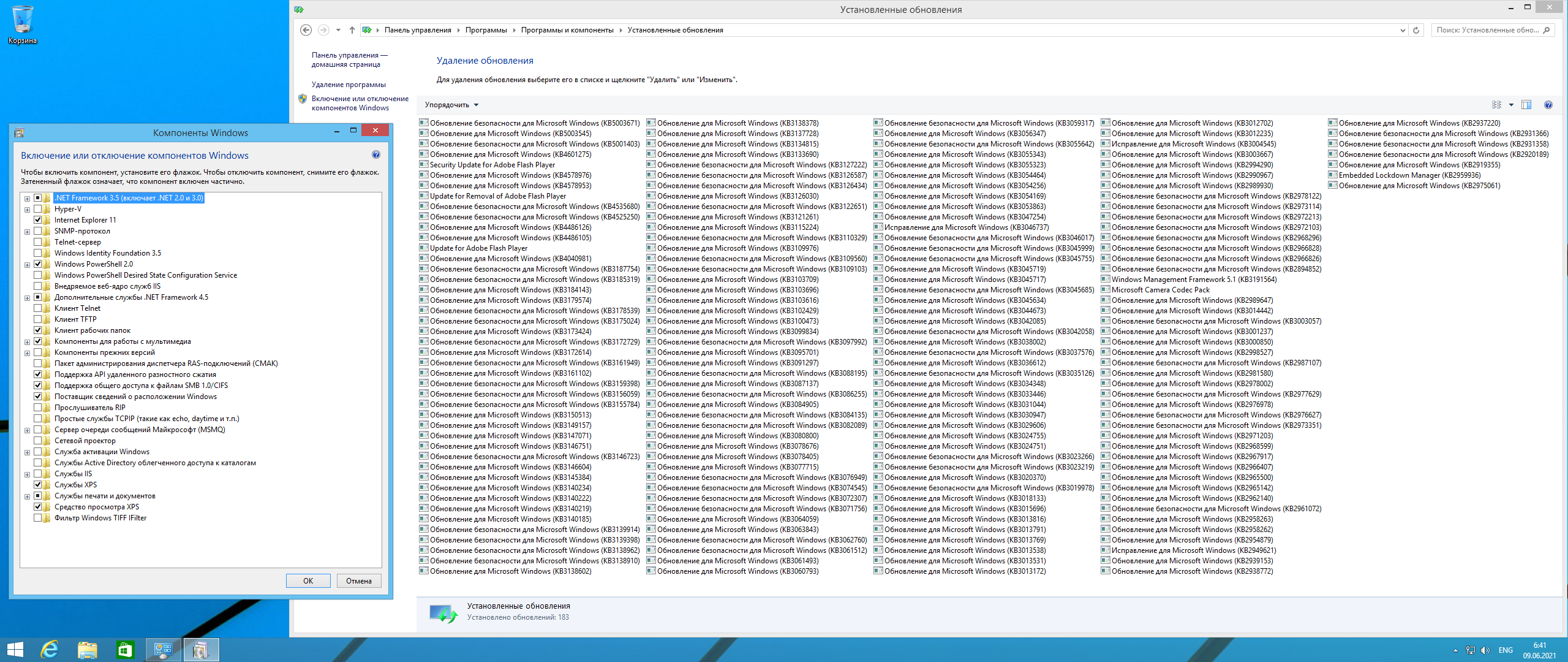Open Включение или отключение компонентов Windows link
Viewport: 1568px width, 662px height.
point(360,103)
